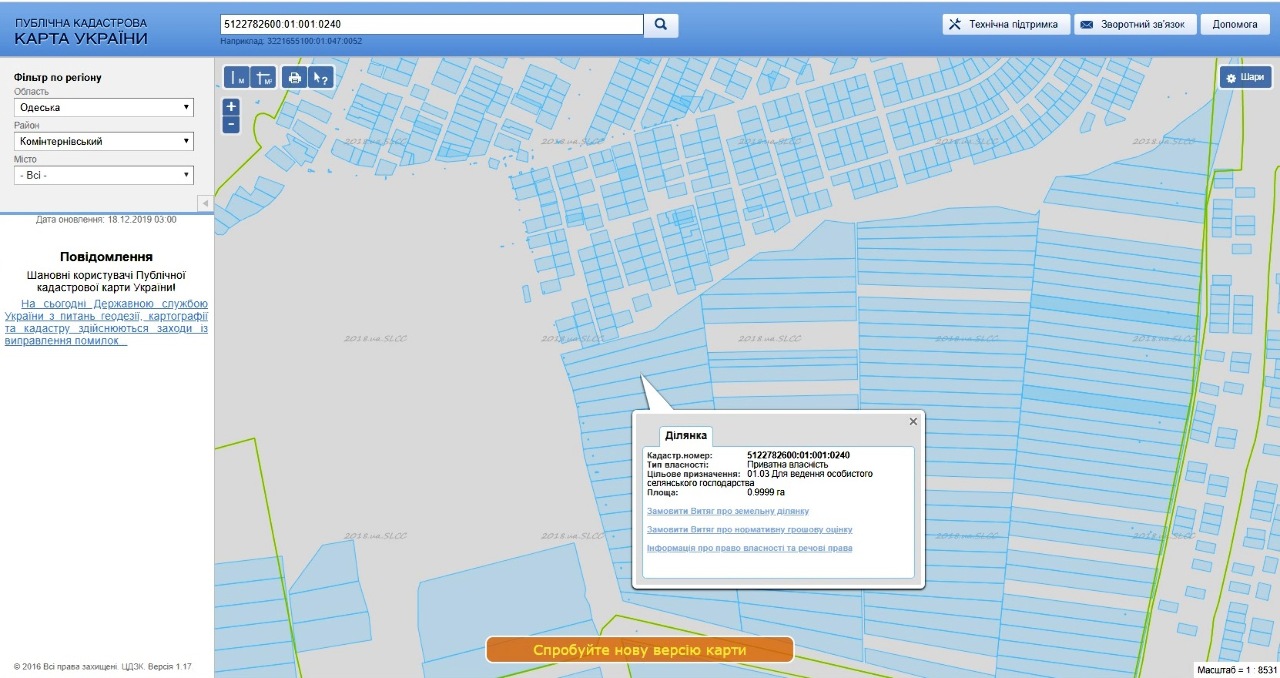Select the area measurement tool
The height and width of the screenshot is (678, 1280).
coord(263,78)
